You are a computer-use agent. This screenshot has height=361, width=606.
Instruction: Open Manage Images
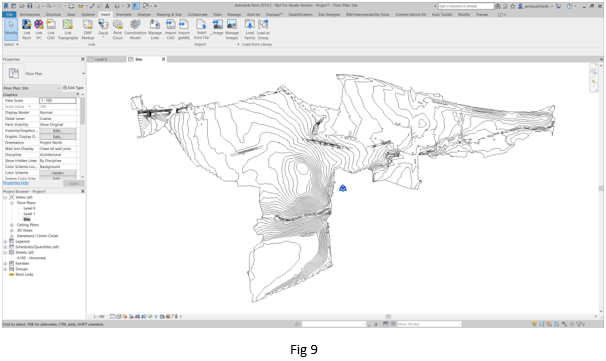coord(232,29)
